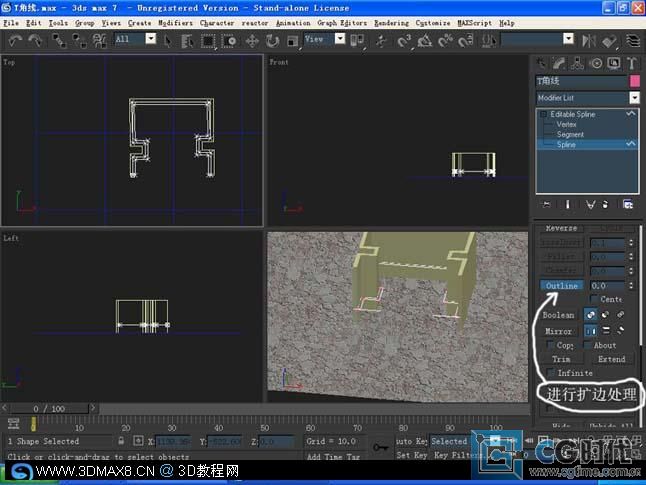Click the Extend button
The width and height of the screenshot is (646, 485).
(x=611, y=359)
